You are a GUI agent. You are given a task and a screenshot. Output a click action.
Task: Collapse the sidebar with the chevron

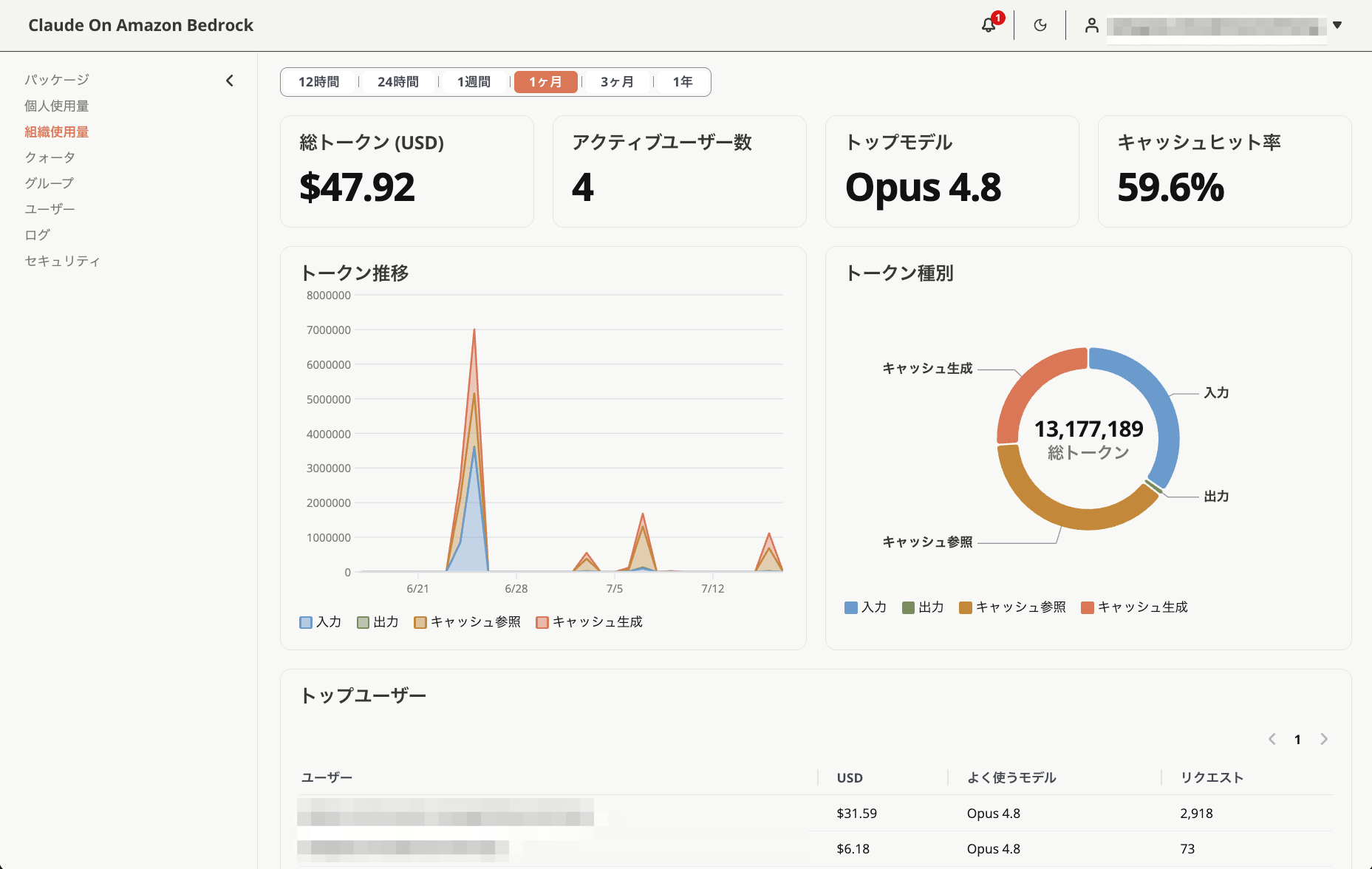coord(230,81)
